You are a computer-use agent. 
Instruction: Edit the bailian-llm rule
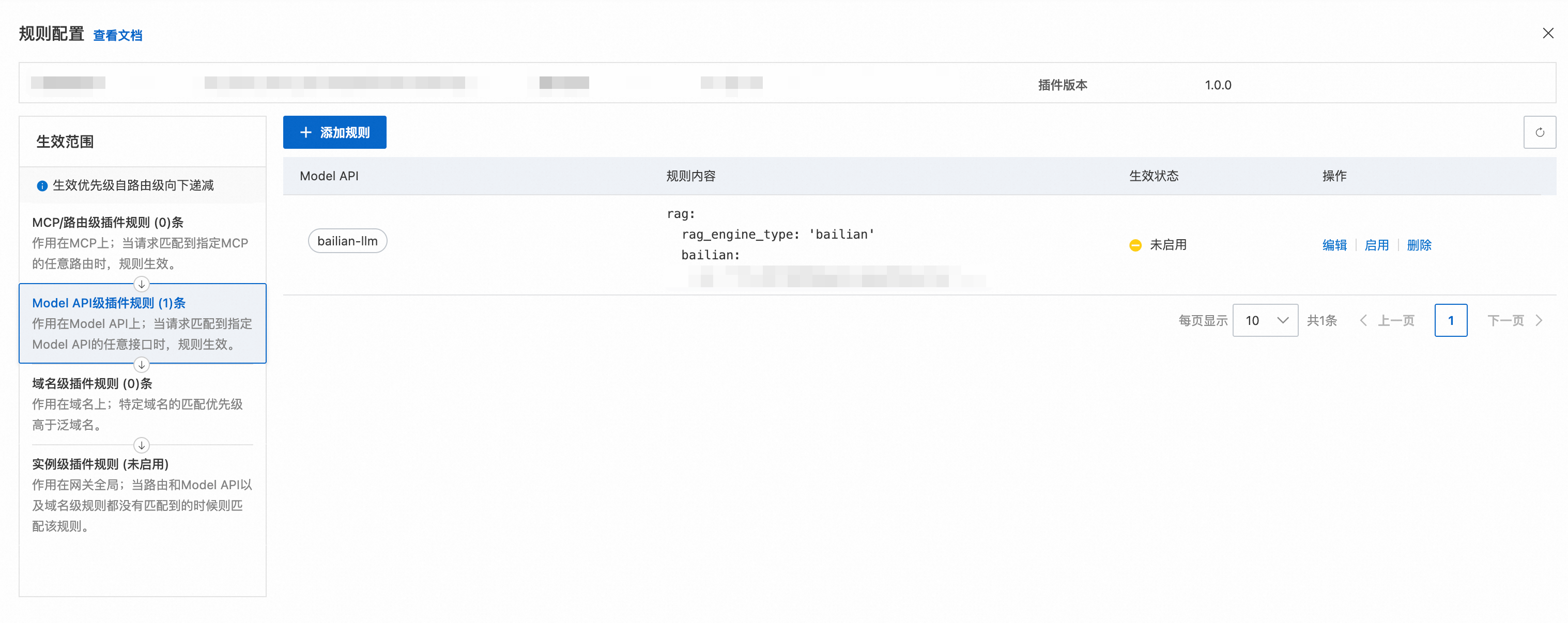pos(1334,245)
